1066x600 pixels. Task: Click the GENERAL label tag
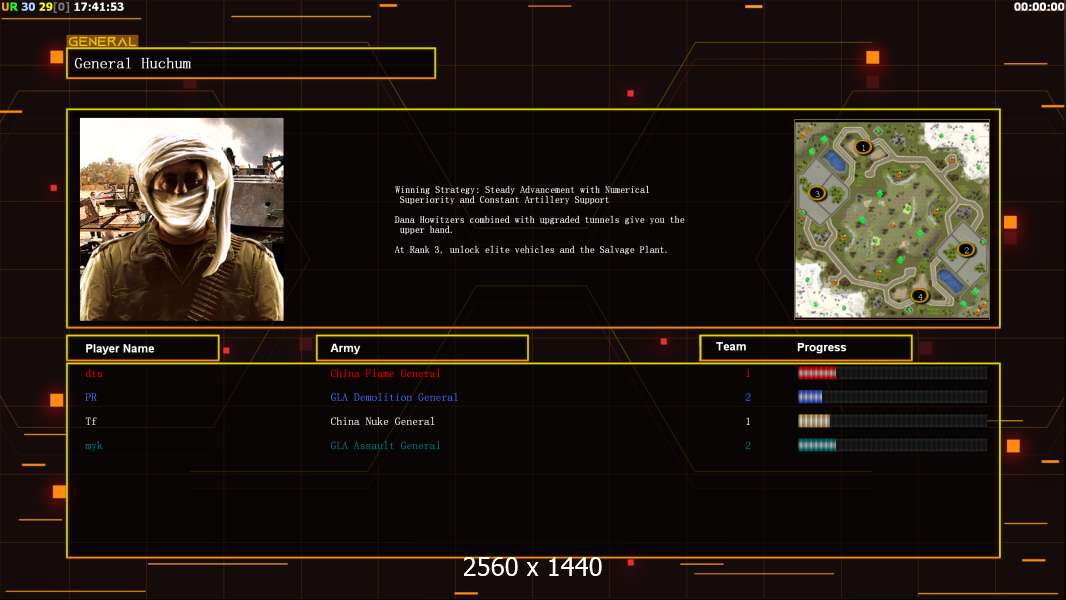[103, 41]
